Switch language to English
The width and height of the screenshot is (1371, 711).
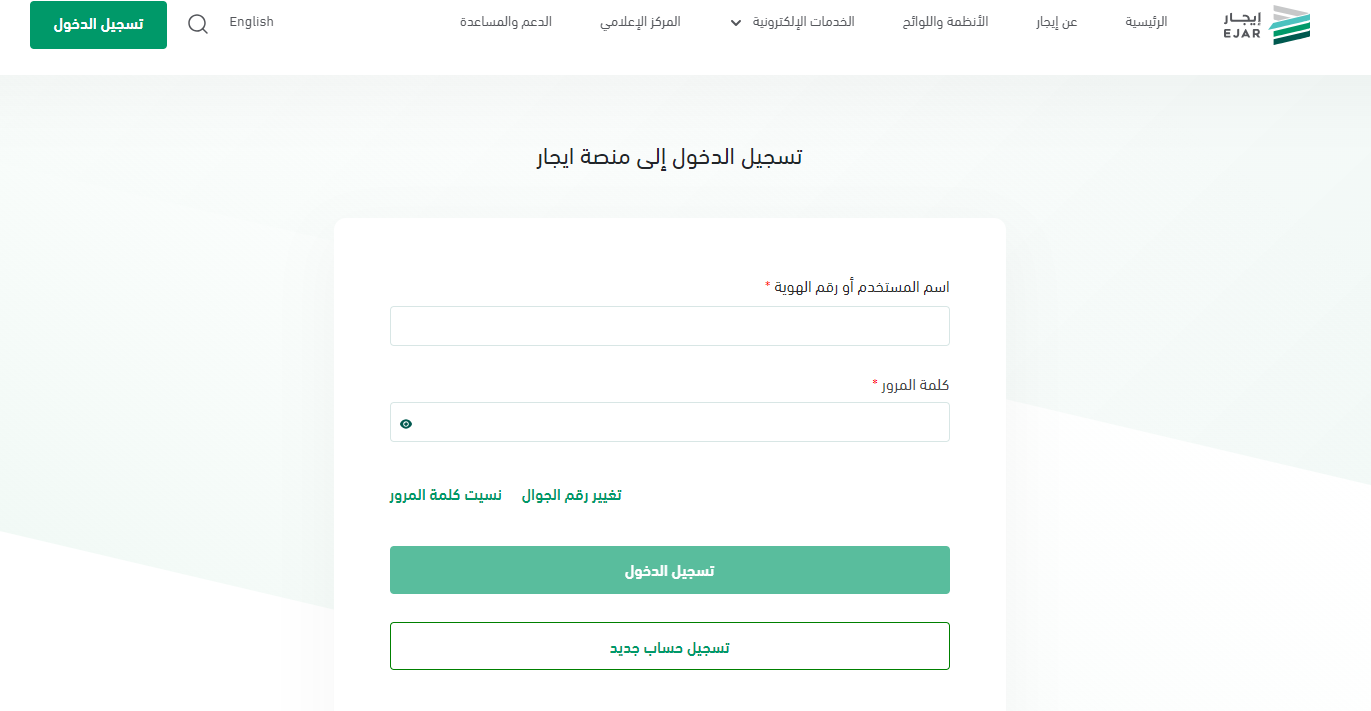click(x=251, y=22)
